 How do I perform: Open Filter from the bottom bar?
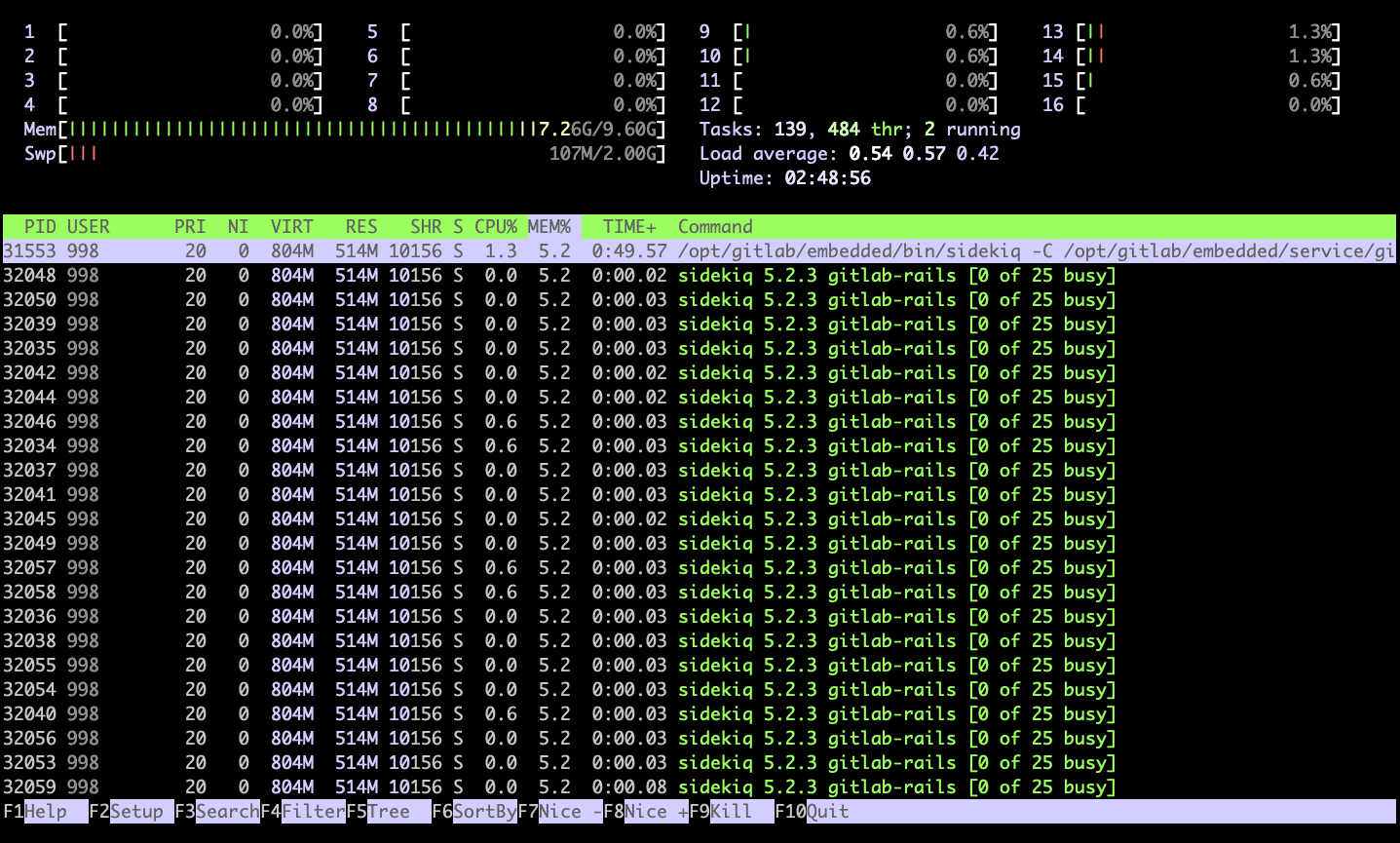click(313, 811)
